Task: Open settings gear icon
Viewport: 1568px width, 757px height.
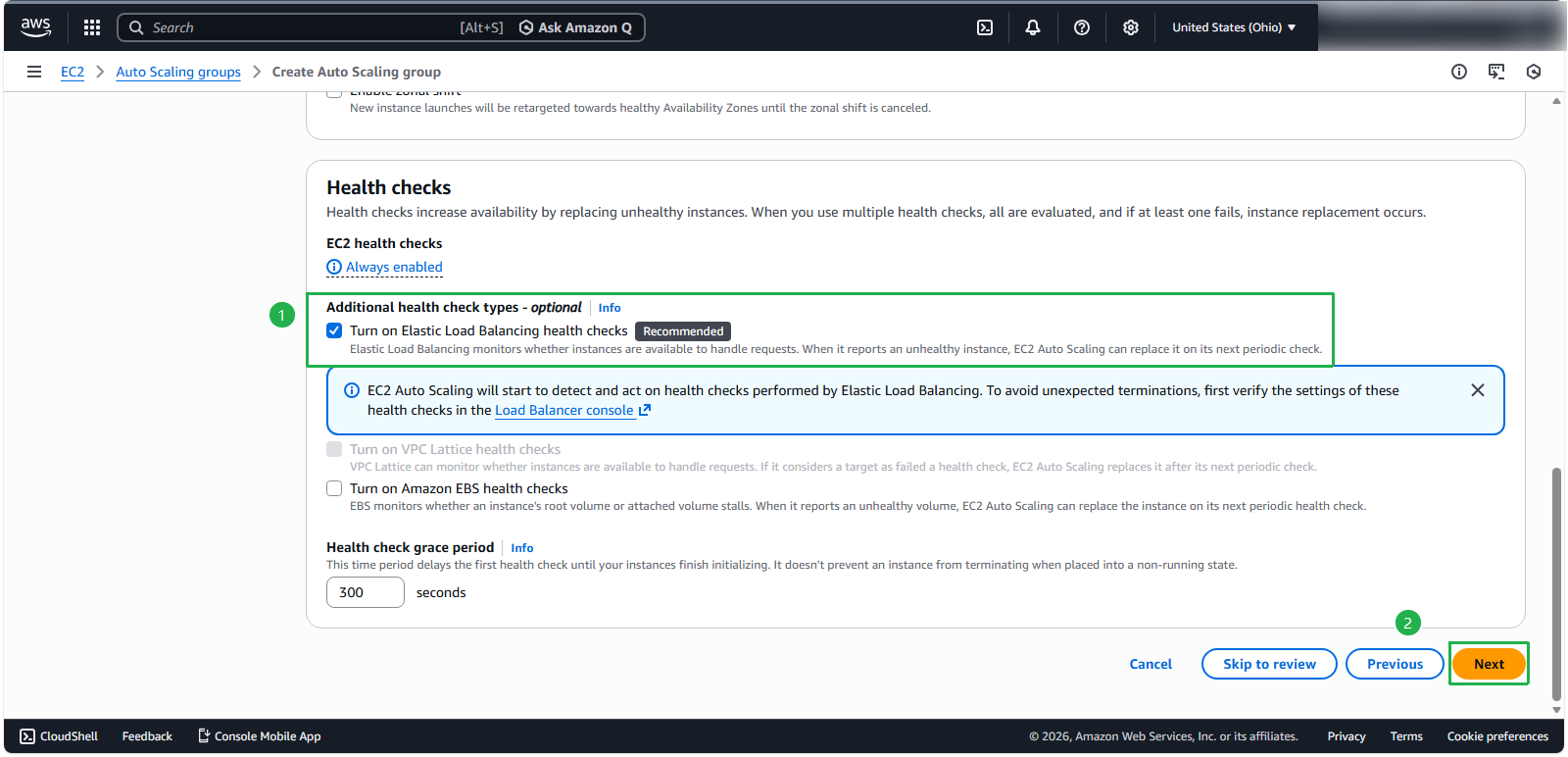Action: (1131, 27)
